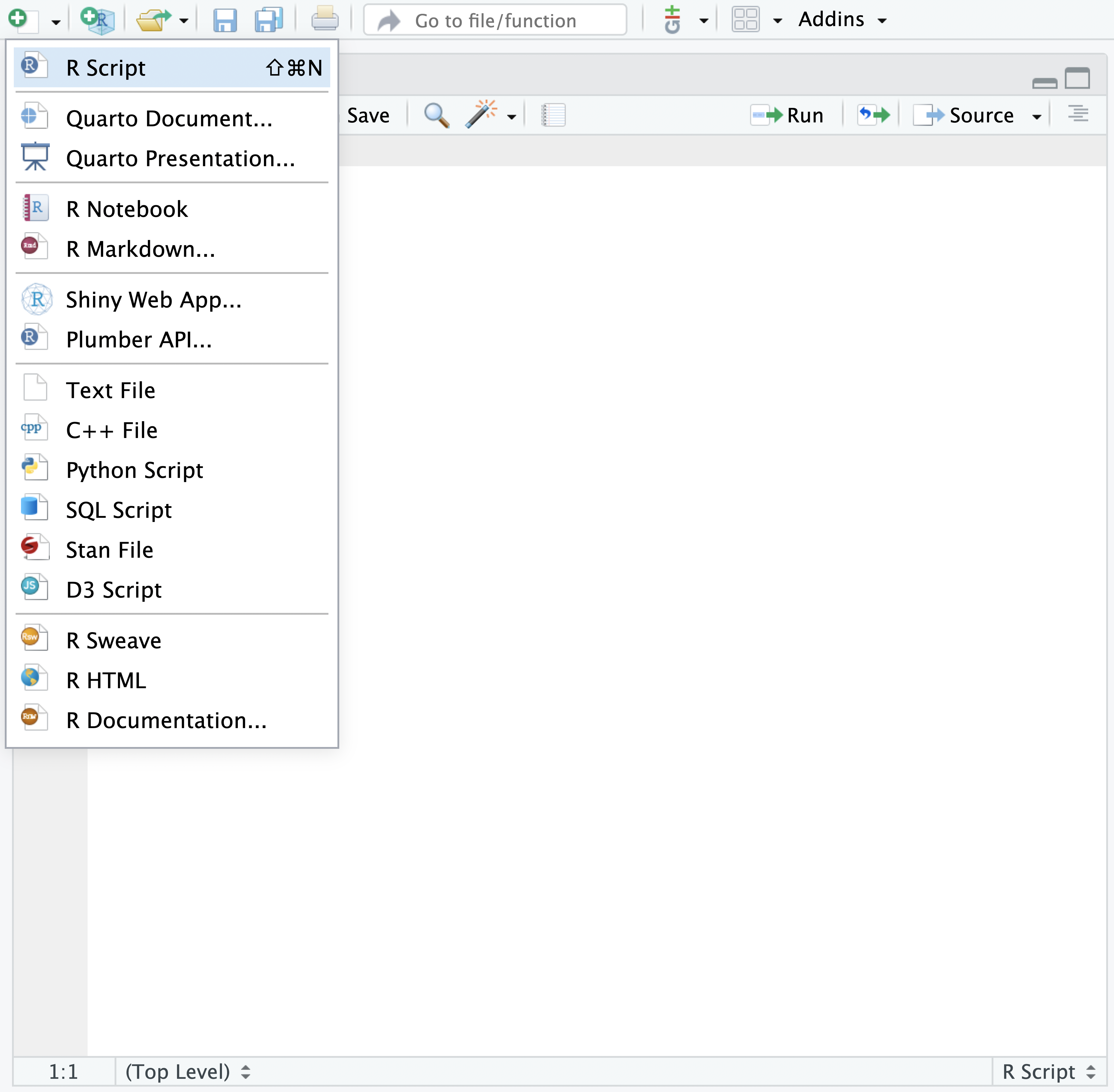
Task: Select Shiny Web App... menu entry
Action: (x=172, y=299)
